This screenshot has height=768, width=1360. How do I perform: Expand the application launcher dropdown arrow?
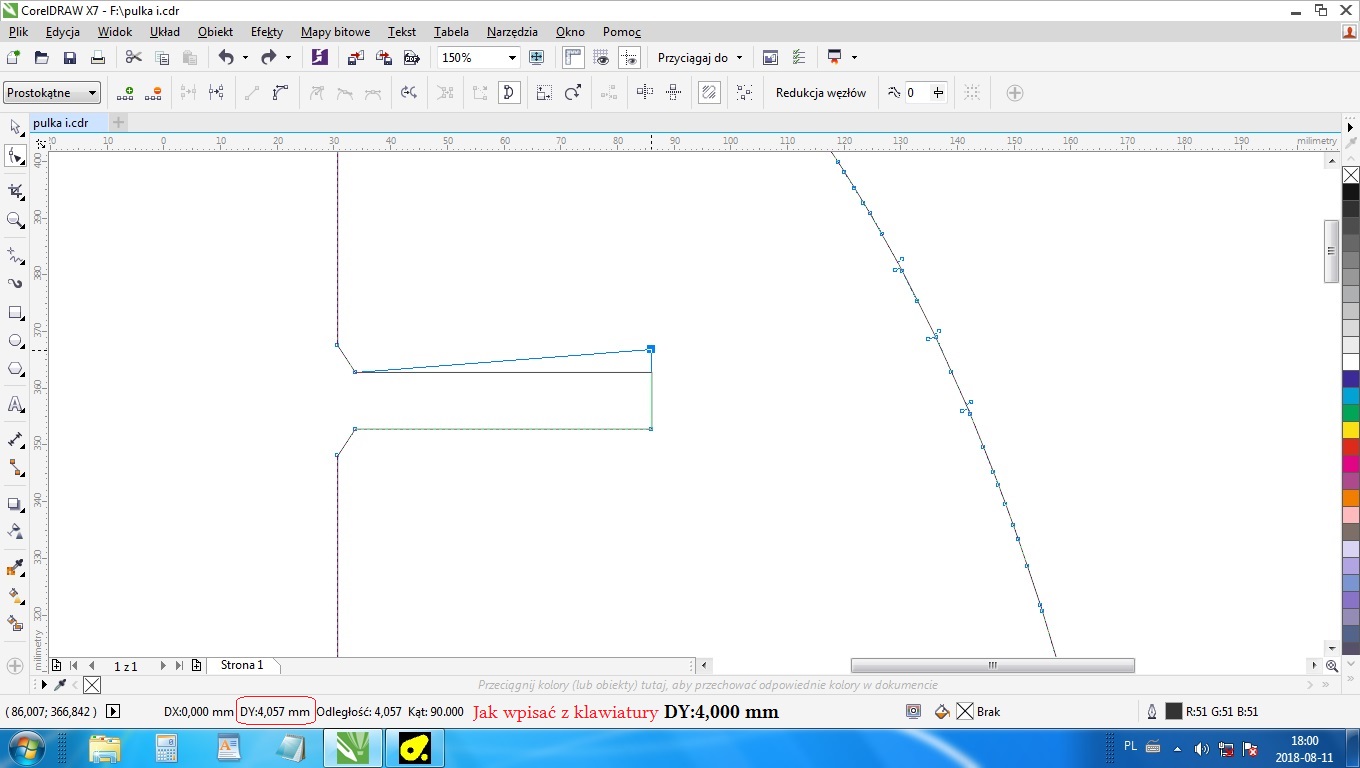854,58
